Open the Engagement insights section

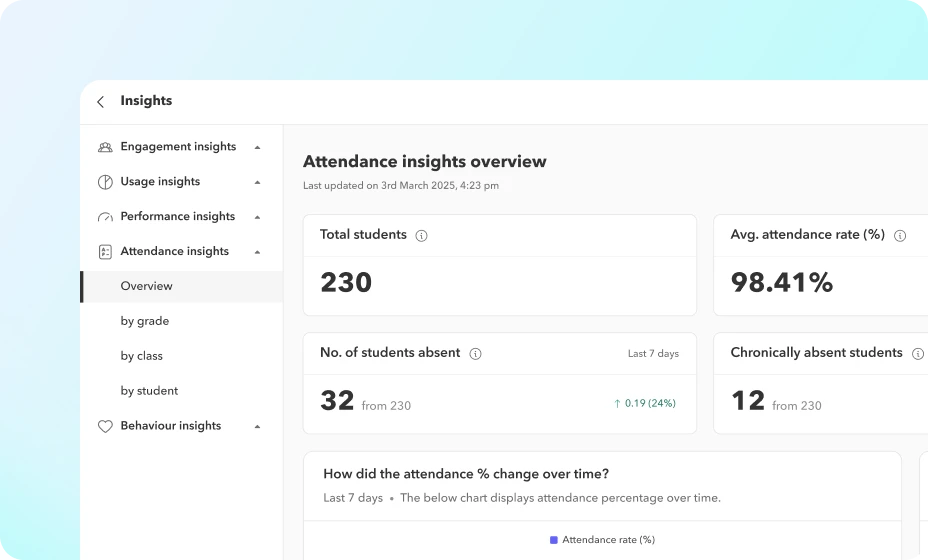tap(178, 147)
